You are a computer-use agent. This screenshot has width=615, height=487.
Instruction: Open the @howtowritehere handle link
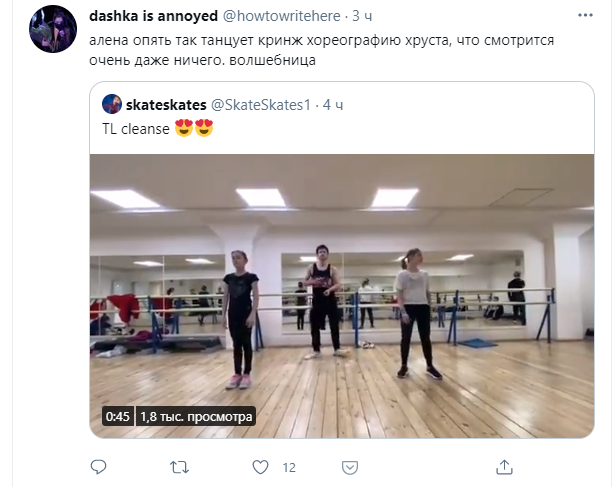pos(282,16)
